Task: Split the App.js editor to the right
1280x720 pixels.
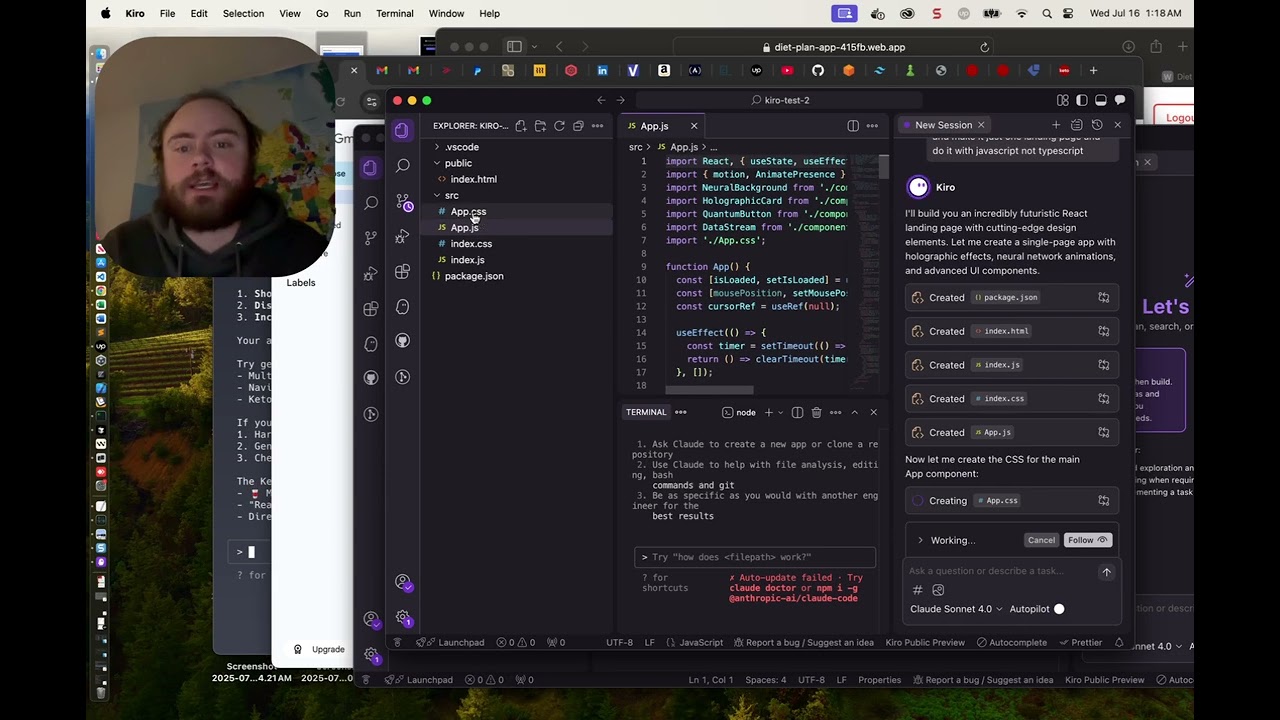Action: 853,126
